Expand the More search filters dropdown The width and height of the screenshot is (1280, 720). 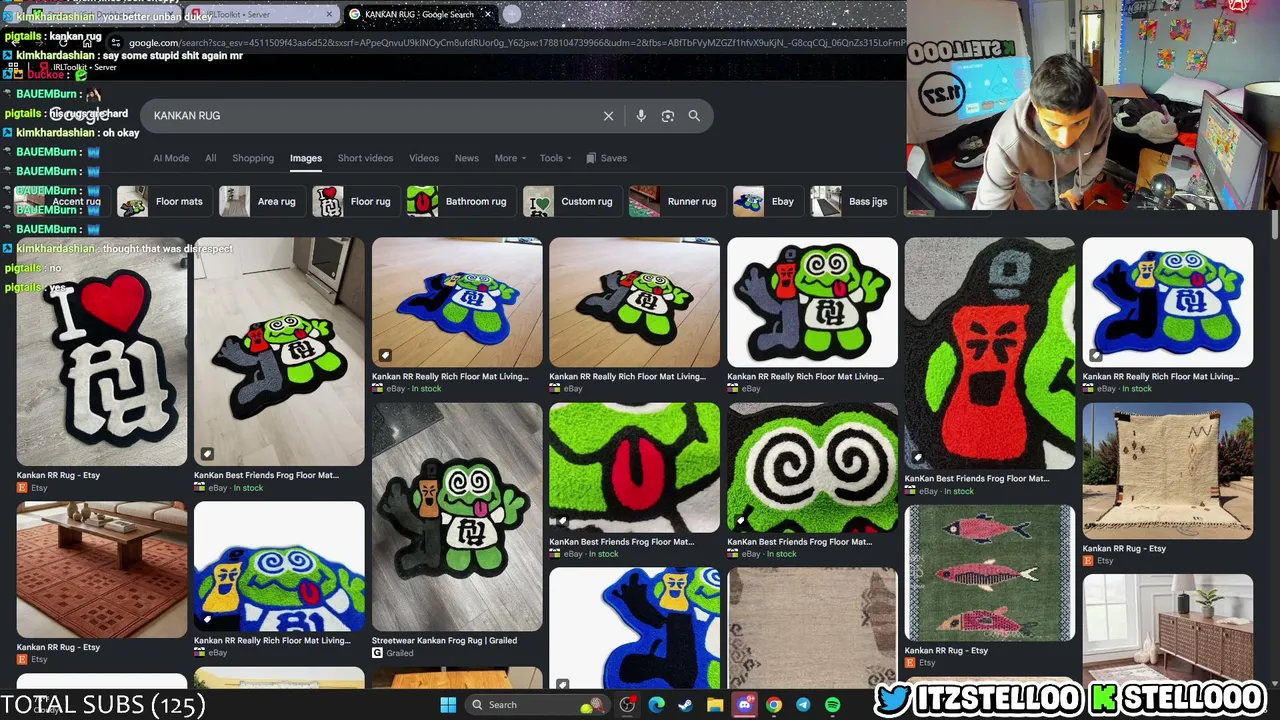point(510,158)
